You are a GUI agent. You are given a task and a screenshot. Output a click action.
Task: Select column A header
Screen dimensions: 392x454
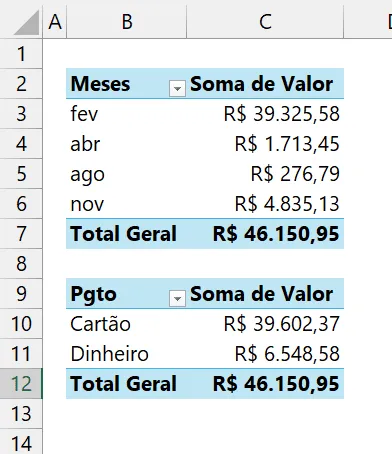(x=55, y=22)
